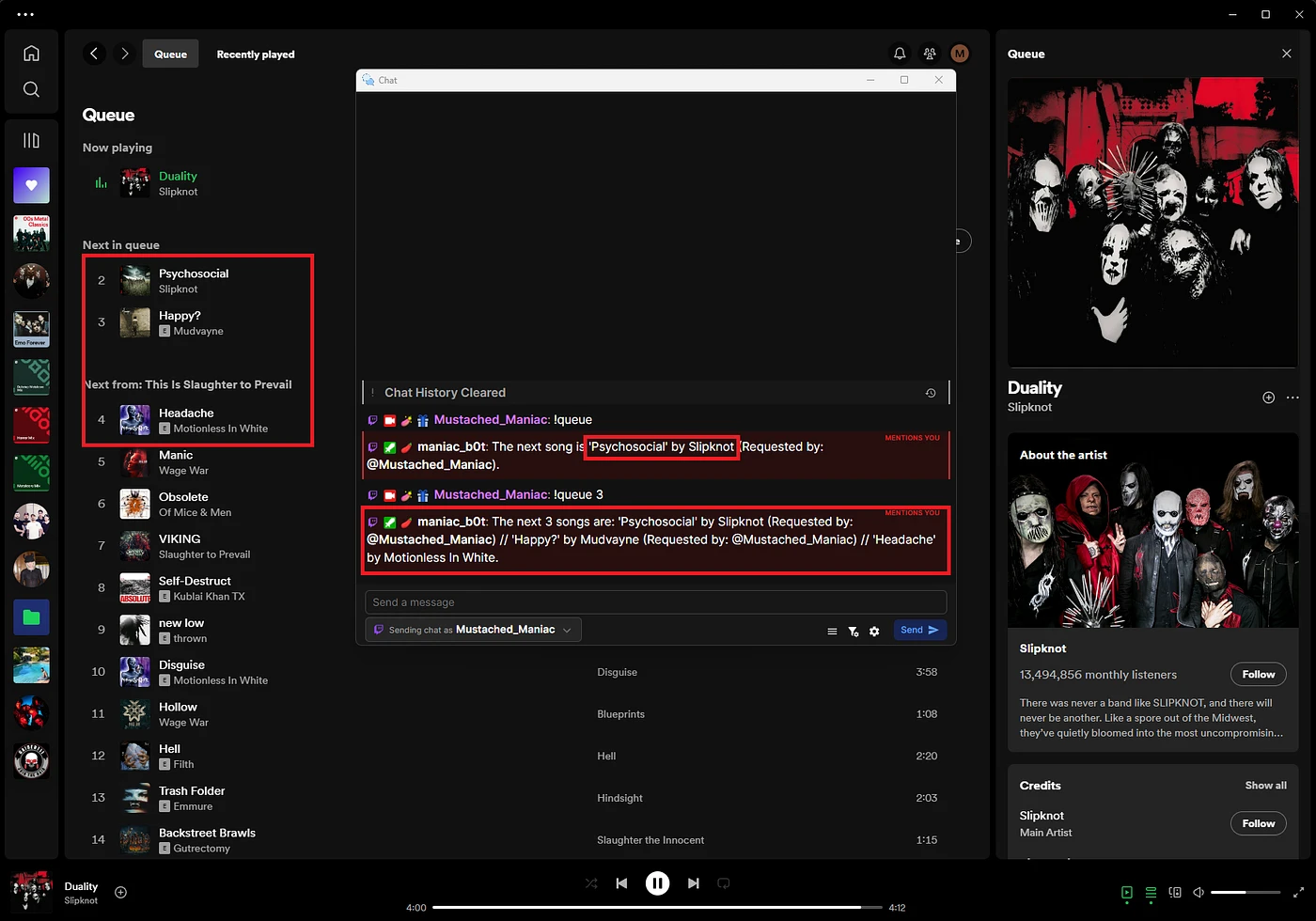Toggle shuffle in the player bar
Viewport: 1316px width, 921px height.
591,883
